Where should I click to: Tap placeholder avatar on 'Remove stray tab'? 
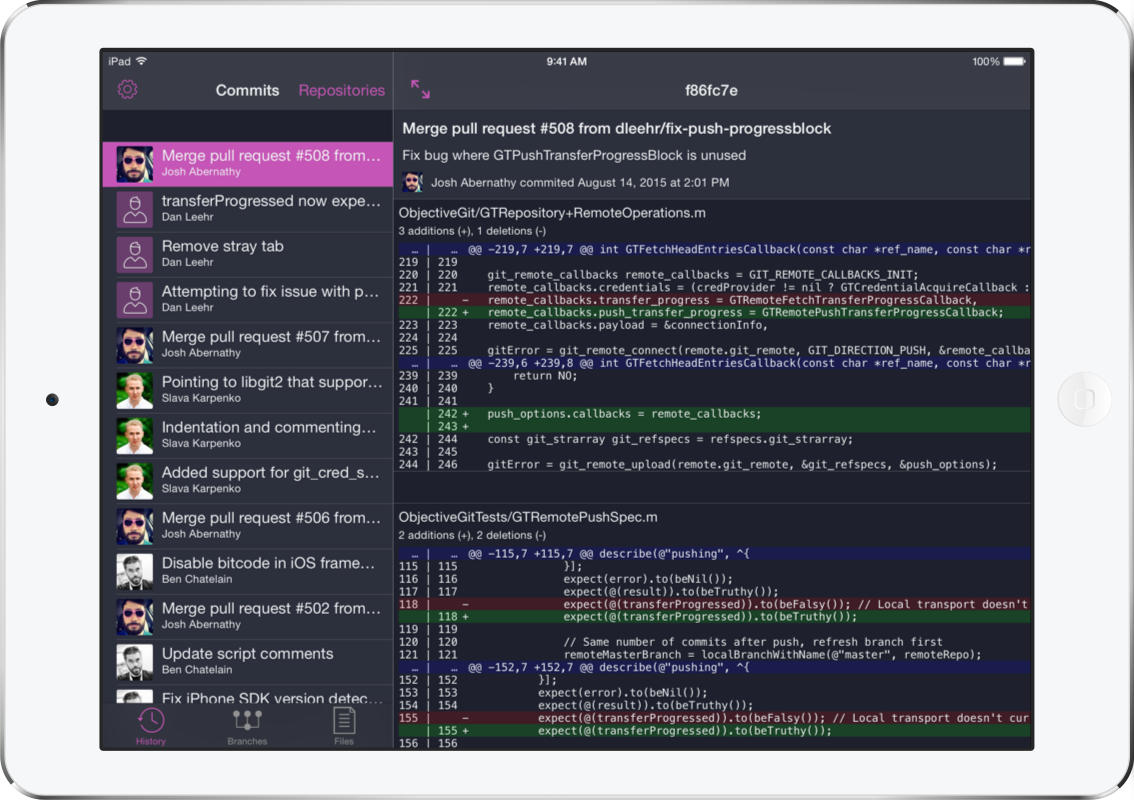(x=135, y=255)
